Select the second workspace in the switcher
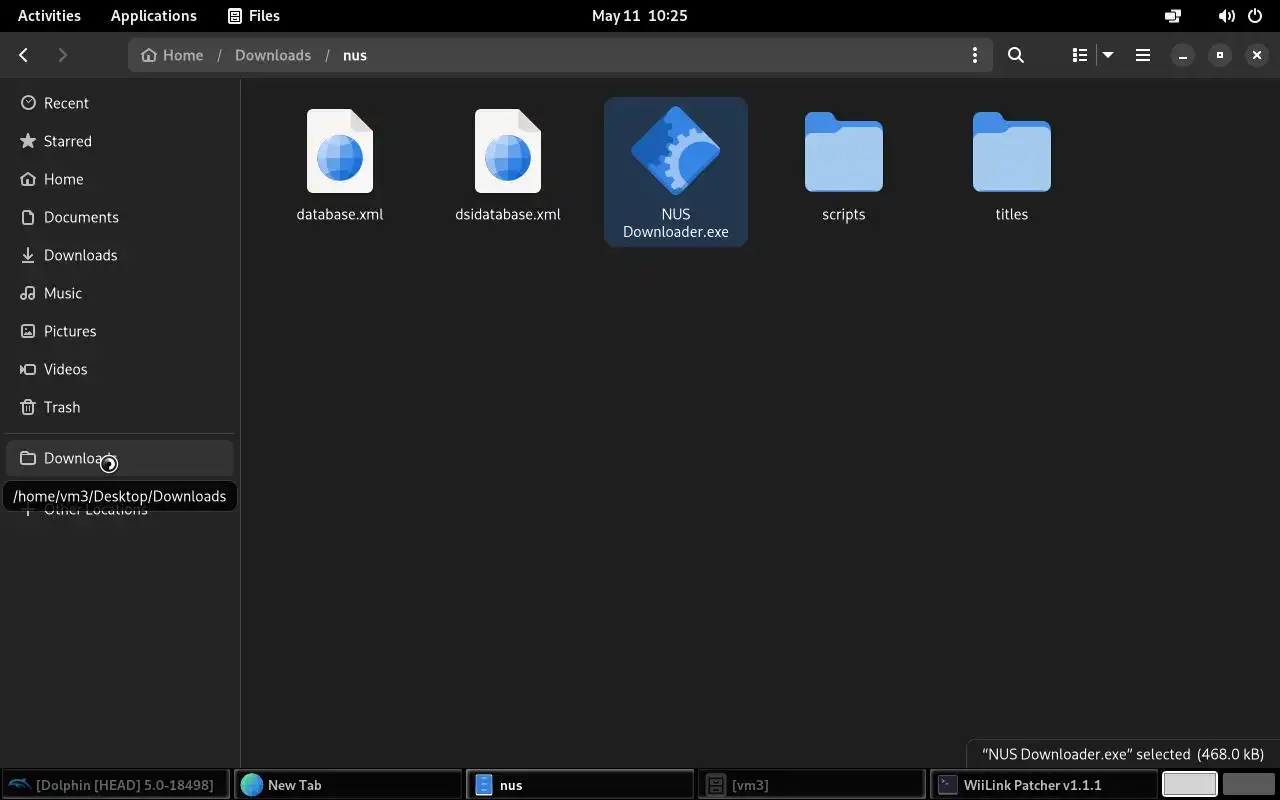Viewport: 1280px width, 800px height. pos(1249,785)
